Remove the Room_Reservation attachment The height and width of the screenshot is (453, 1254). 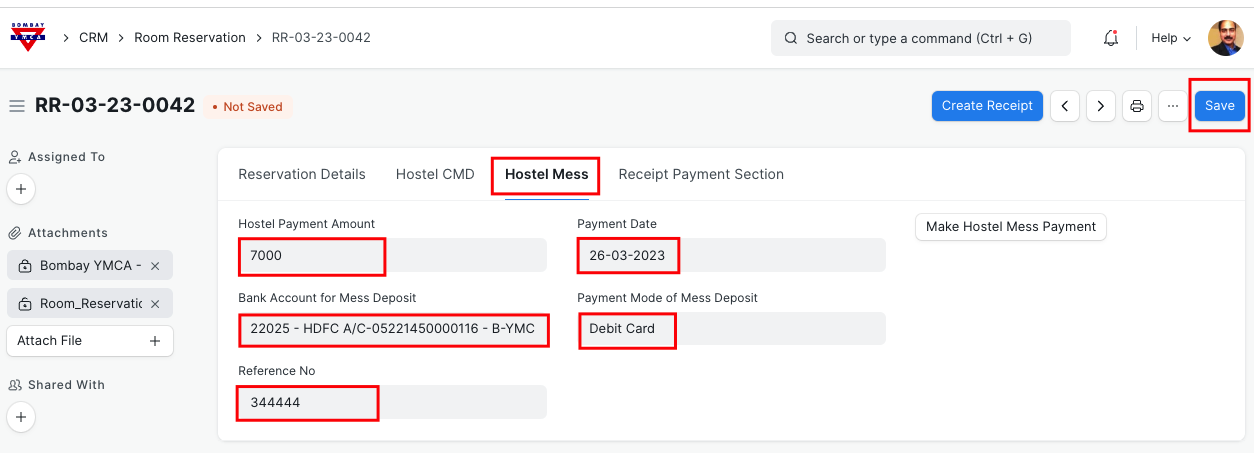pos(156,304)
